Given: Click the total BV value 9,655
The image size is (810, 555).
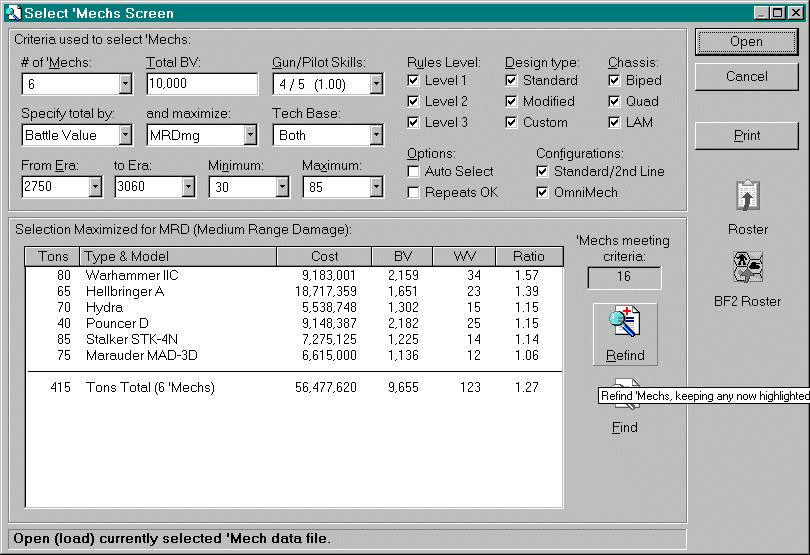Looking at the screenshot, I should (403, 388).
